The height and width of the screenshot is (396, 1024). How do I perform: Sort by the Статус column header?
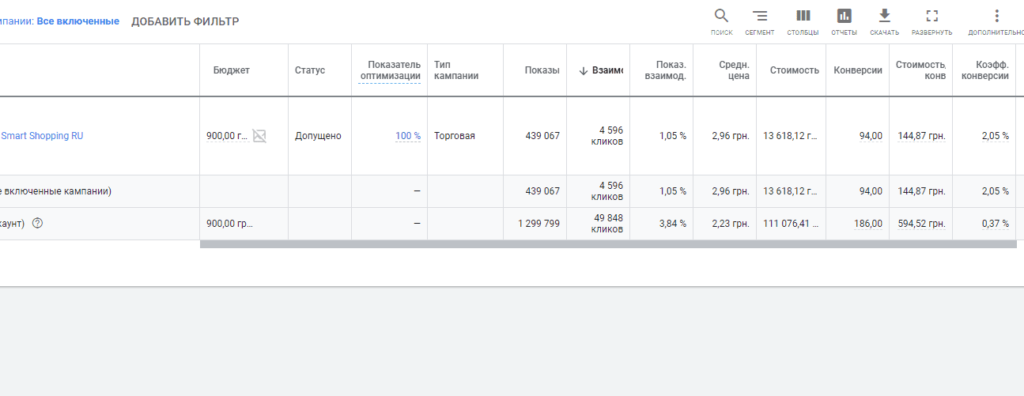(x=310, y=71)
